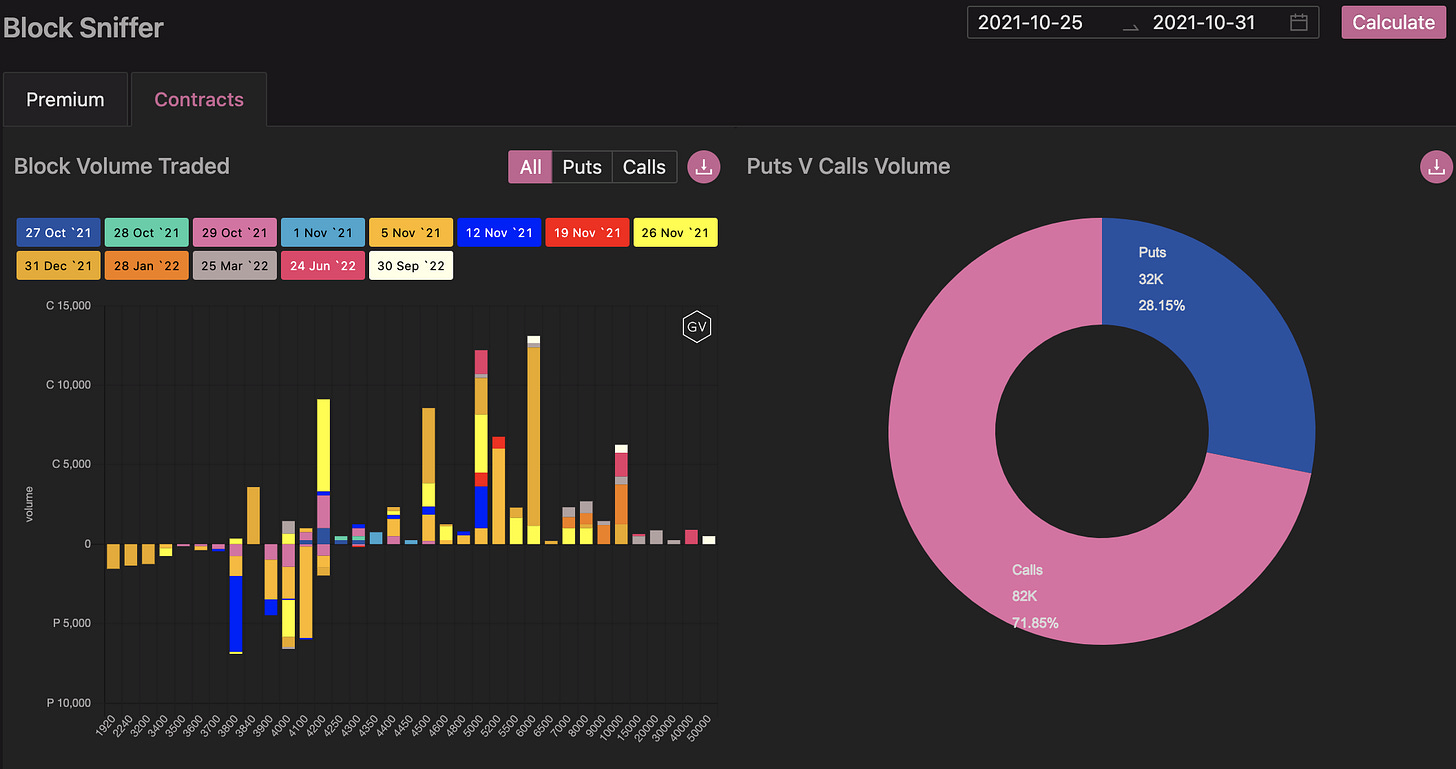
Task: Click the '32K' Puts volume label
Action: click(x=1152, y=279)
